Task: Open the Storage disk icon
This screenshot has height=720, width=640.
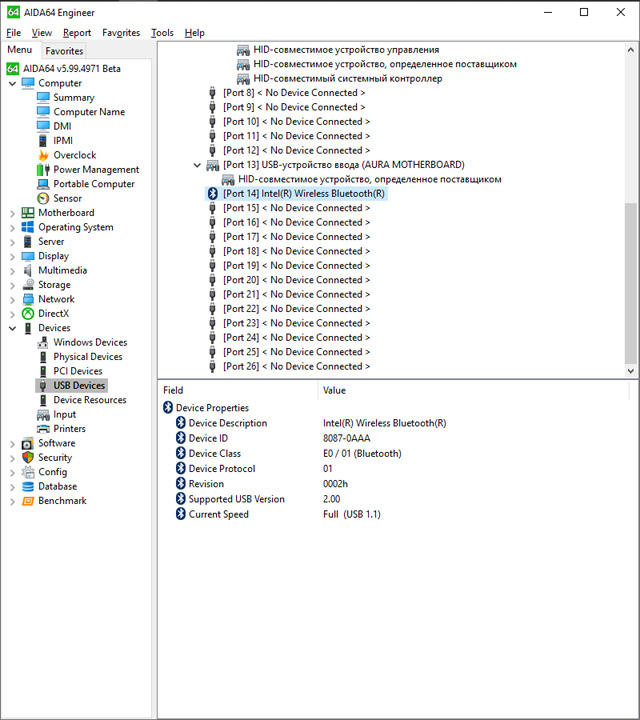Action: tap(28, 285)
